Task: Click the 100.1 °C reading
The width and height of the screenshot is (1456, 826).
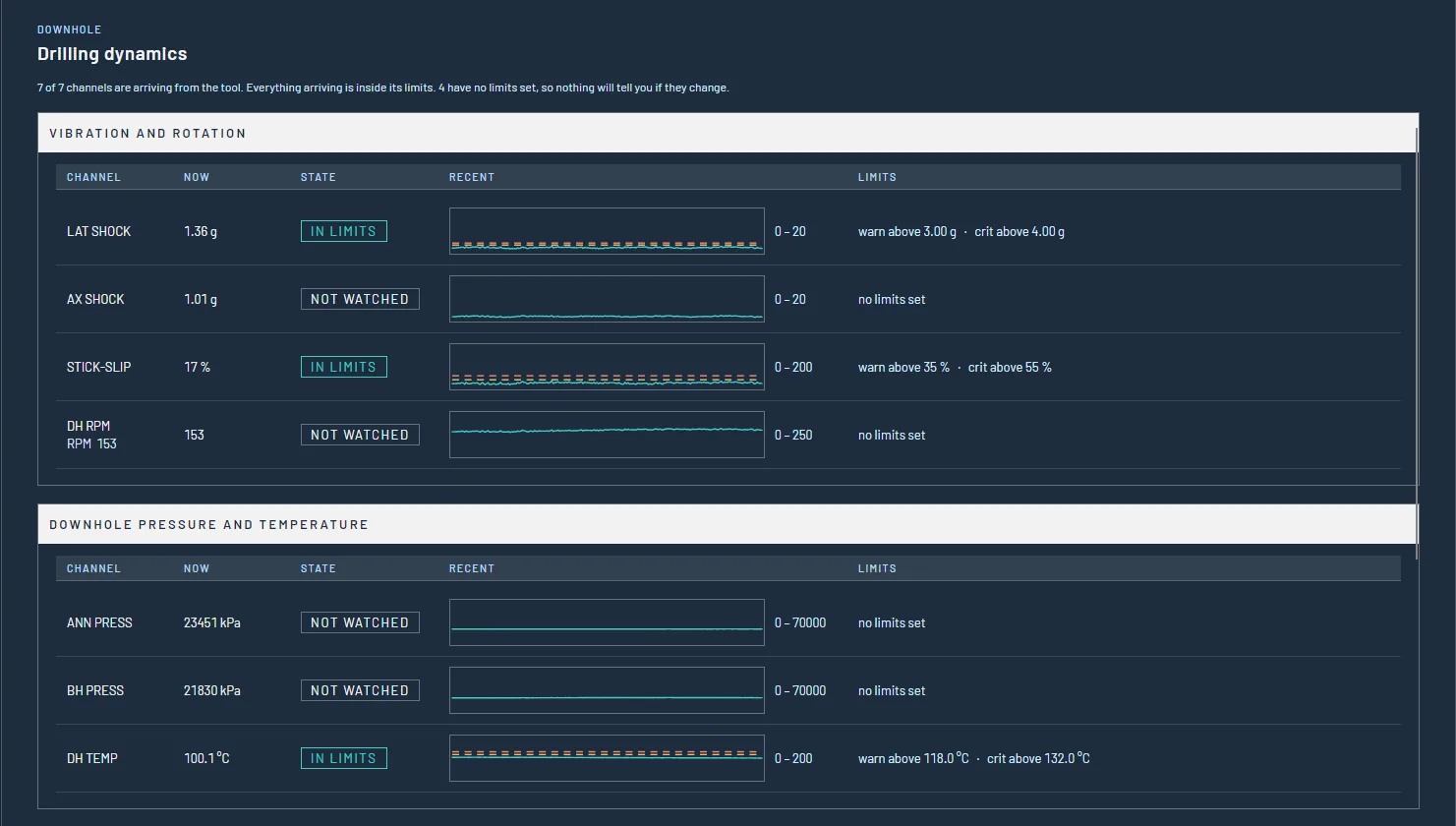Action: coord(206,758)
